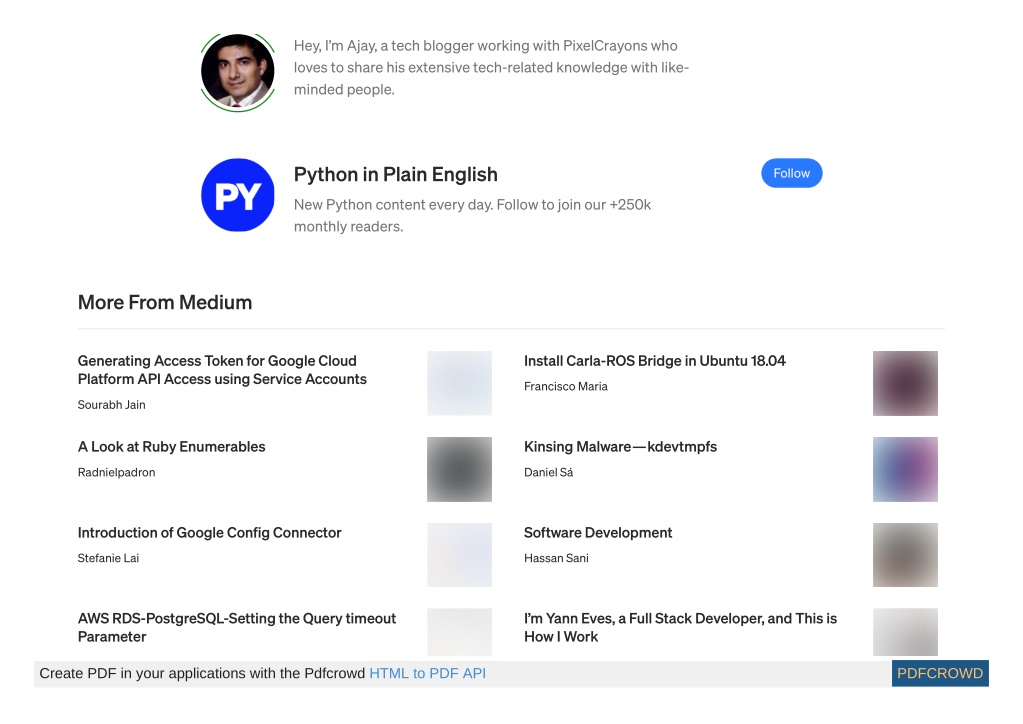Open the Kinsing Malware kdevtmpfs article
The height and width of the screenshot is (724, 1023).
[620, 447]
